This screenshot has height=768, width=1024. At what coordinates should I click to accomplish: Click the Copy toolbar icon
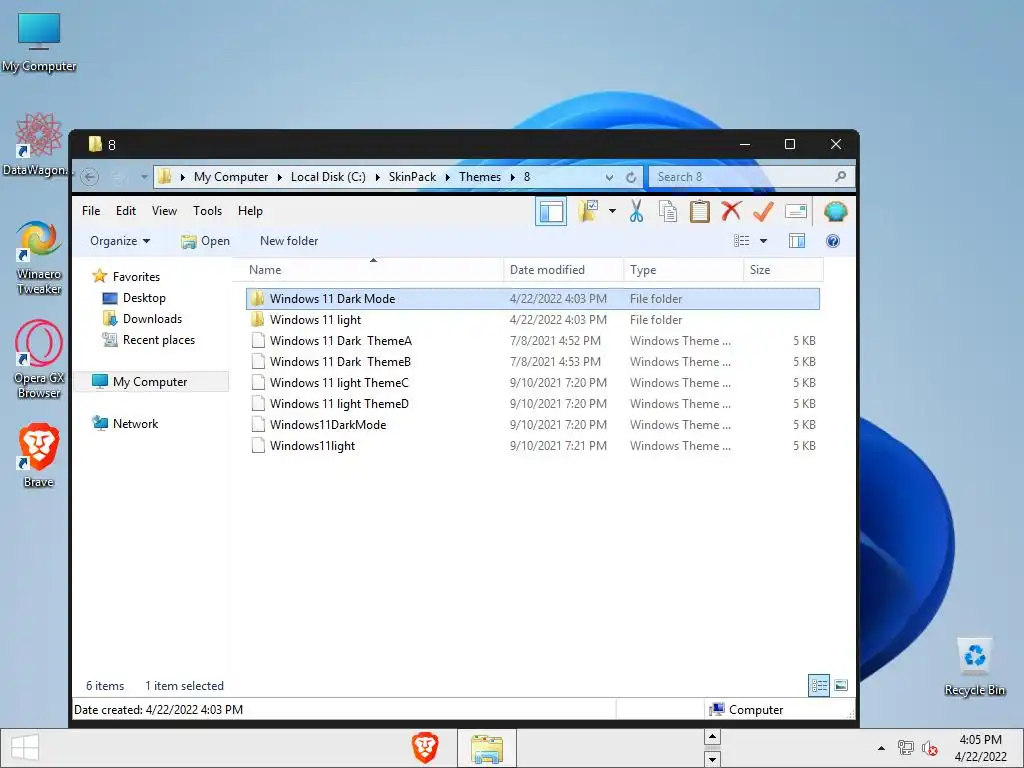click(x=667, y=212)
